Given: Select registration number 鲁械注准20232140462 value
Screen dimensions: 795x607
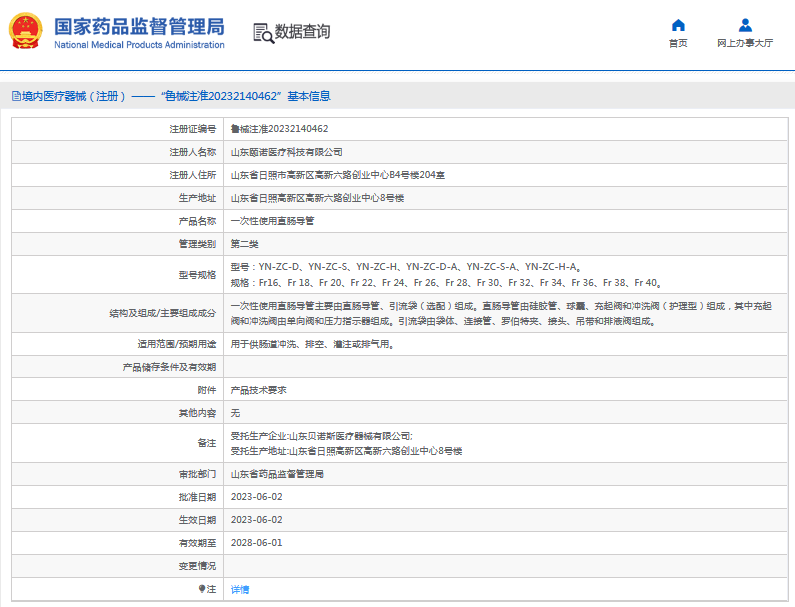Looking at the screenshot, I should (279, 129).
